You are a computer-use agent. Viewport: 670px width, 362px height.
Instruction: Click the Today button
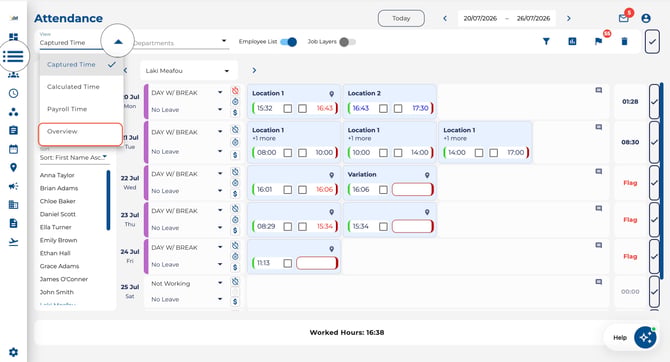click(401, 18)
